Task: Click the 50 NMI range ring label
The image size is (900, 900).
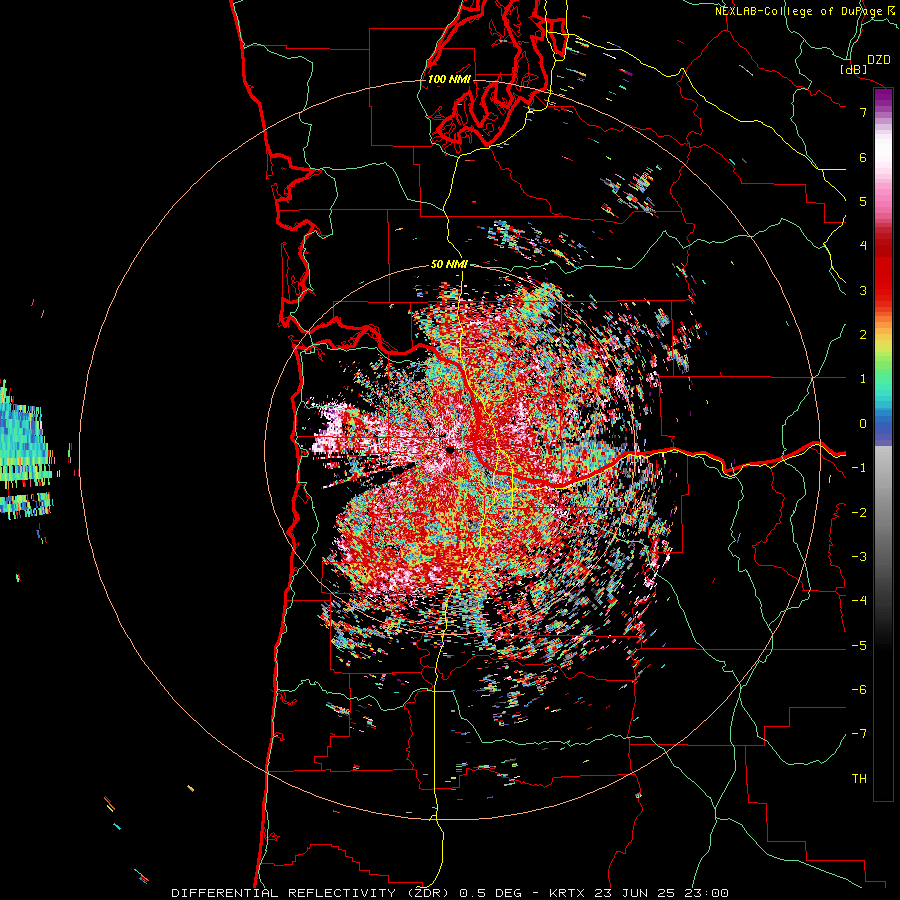Action: 449,264
